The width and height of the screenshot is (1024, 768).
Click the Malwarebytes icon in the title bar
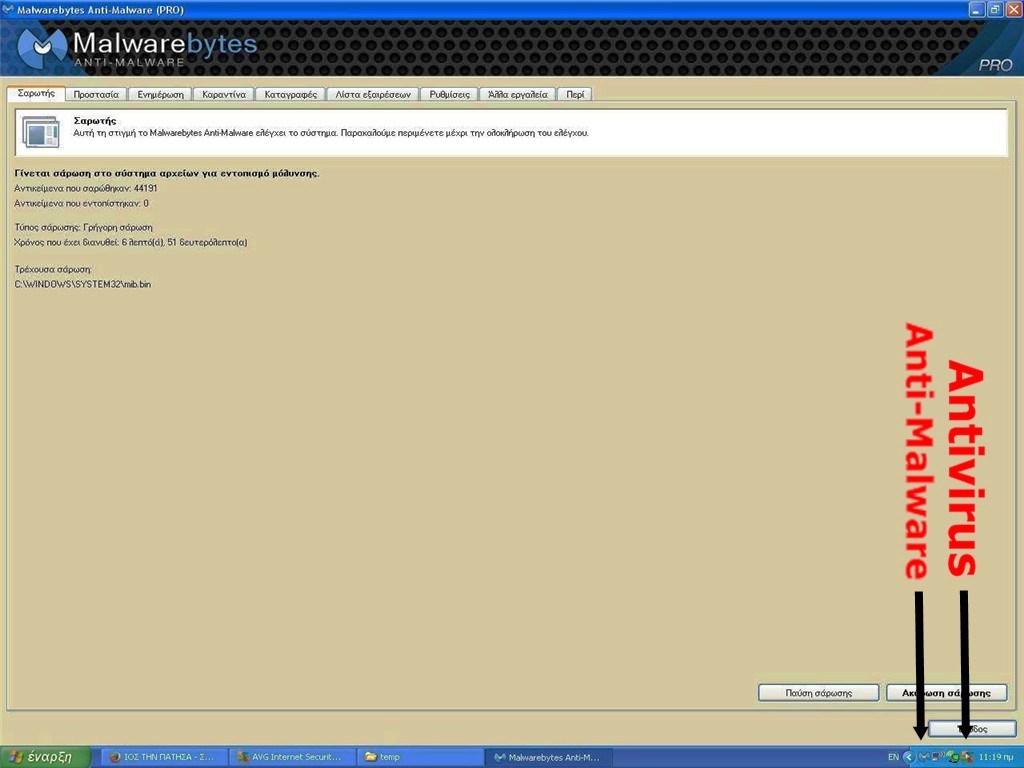pos(9,9)
